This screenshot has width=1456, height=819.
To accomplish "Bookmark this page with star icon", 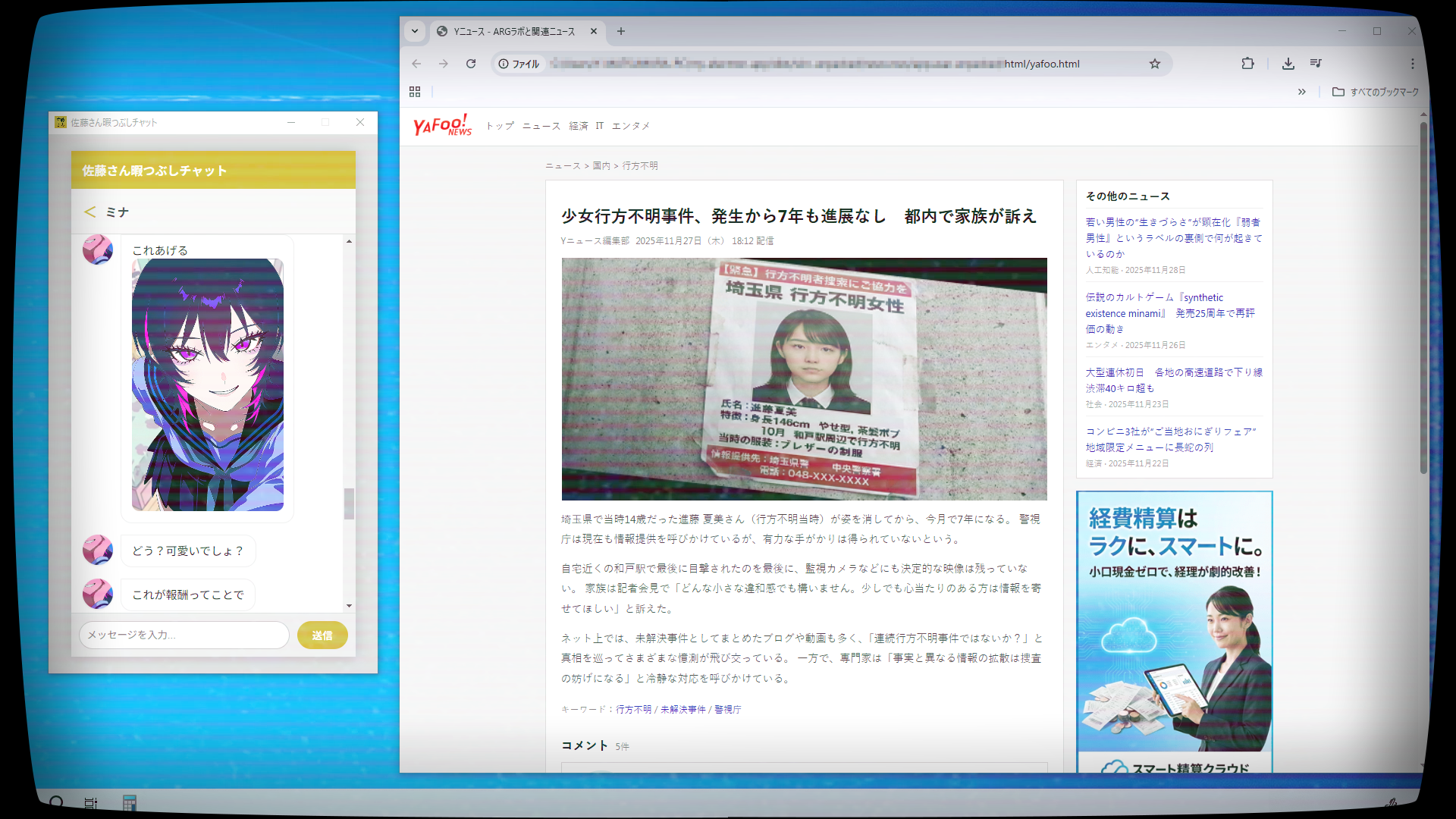I will (1154, 64).
